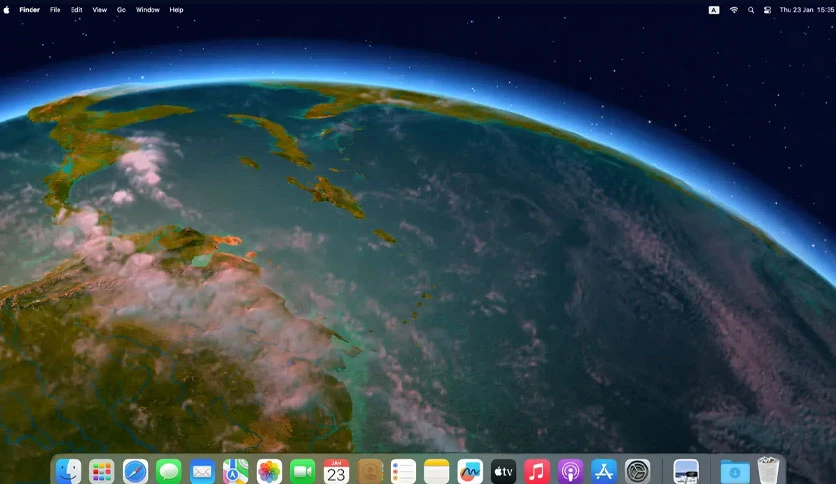836x484 pixels.
Task: Open Finder from the Dock
Action: [x=68, y=472]
